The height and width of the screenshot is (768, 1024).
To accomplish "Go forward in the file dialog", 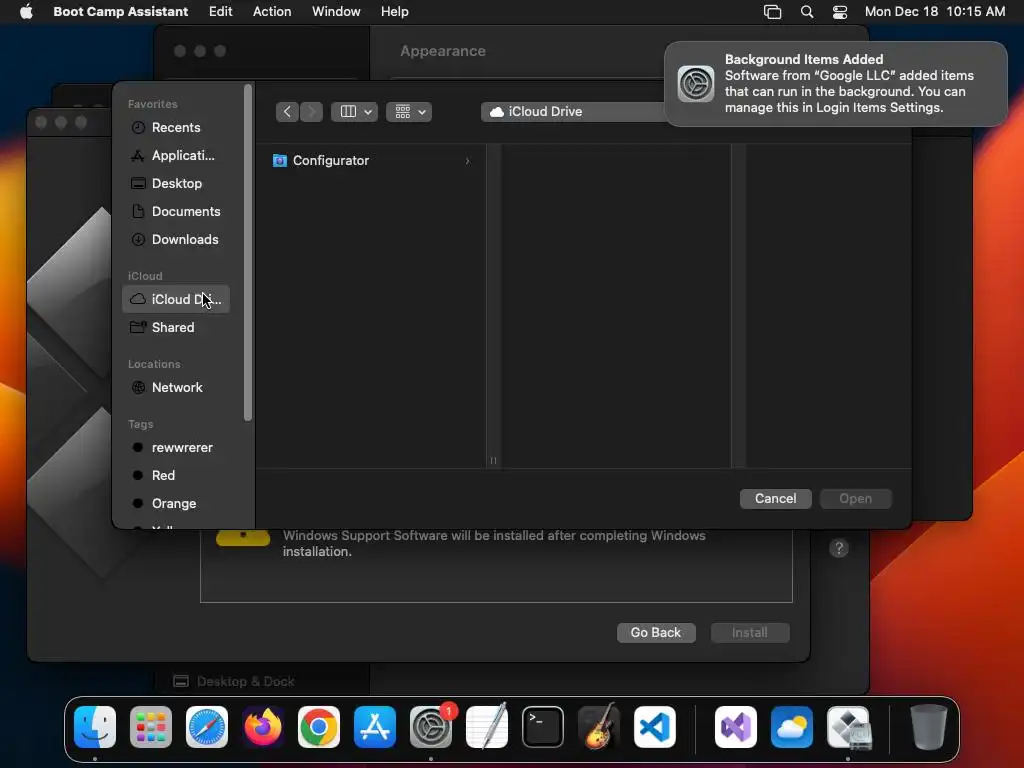I will point(312,112).
